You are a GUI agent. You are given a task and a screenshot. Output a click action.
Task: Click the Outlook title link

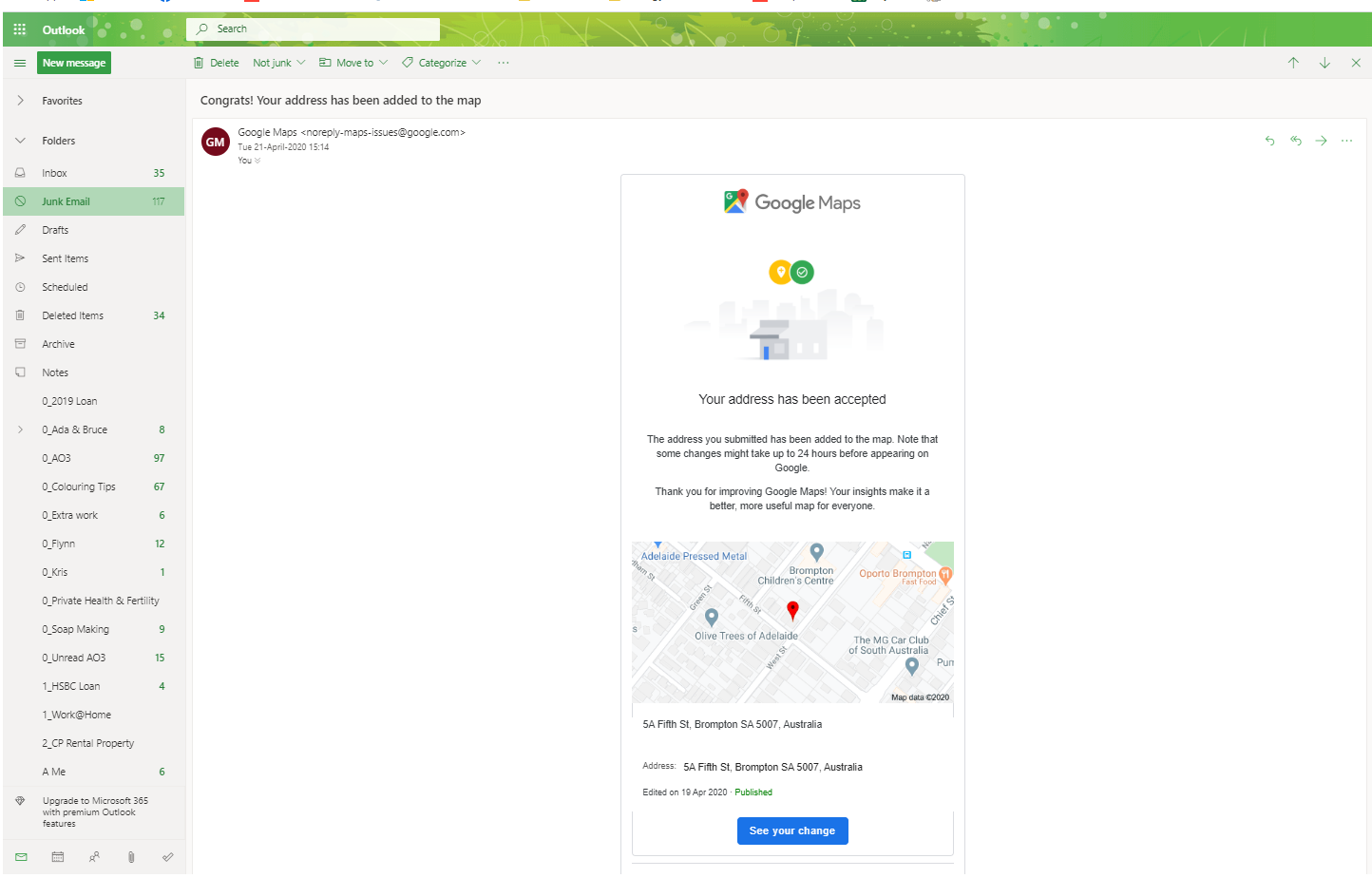(64, 30)
